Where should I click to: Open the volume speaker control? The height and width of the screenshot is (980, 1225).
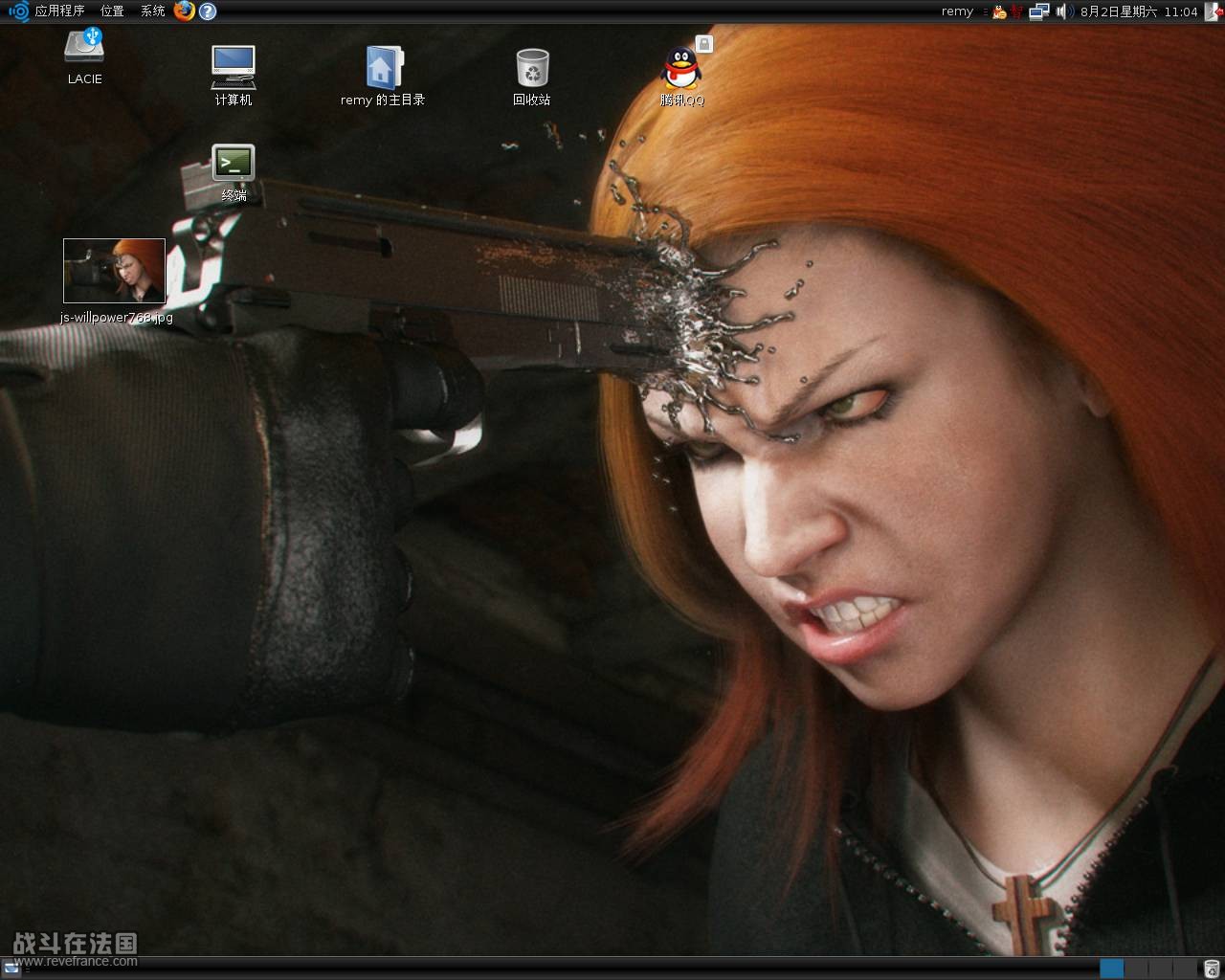click(1062, 11)
